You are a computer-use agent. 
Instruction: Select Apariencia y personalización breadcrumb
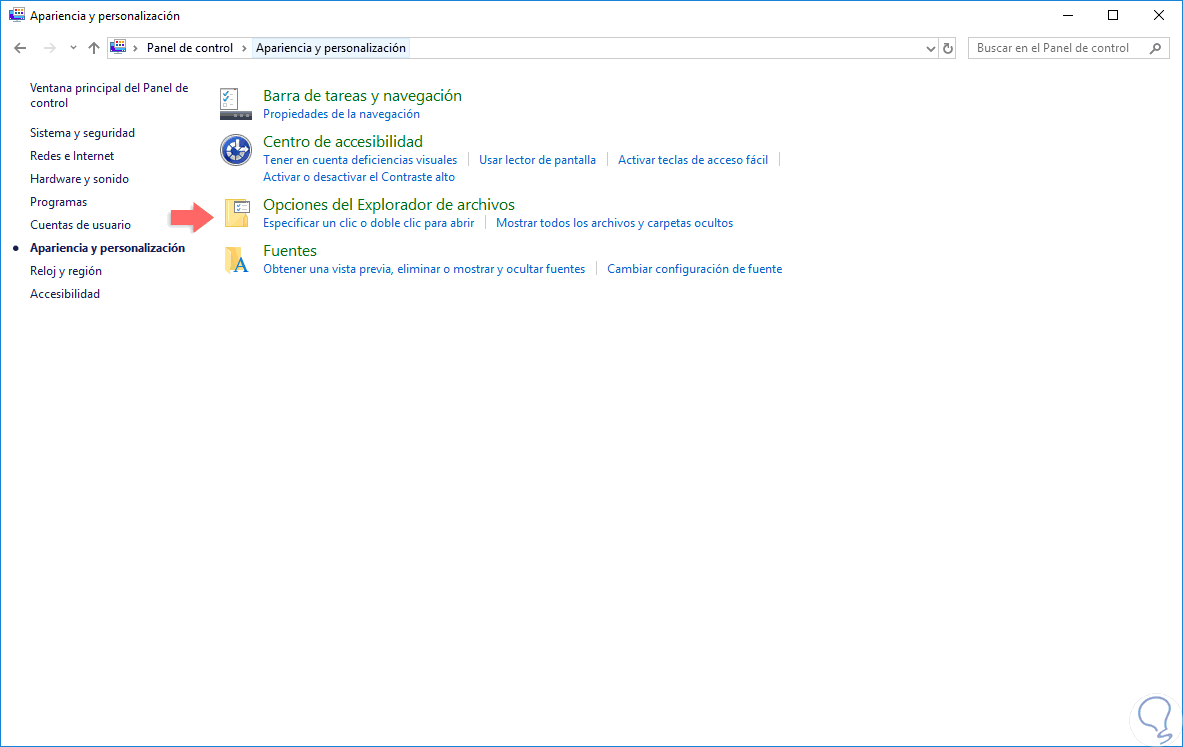click(330, 48)
